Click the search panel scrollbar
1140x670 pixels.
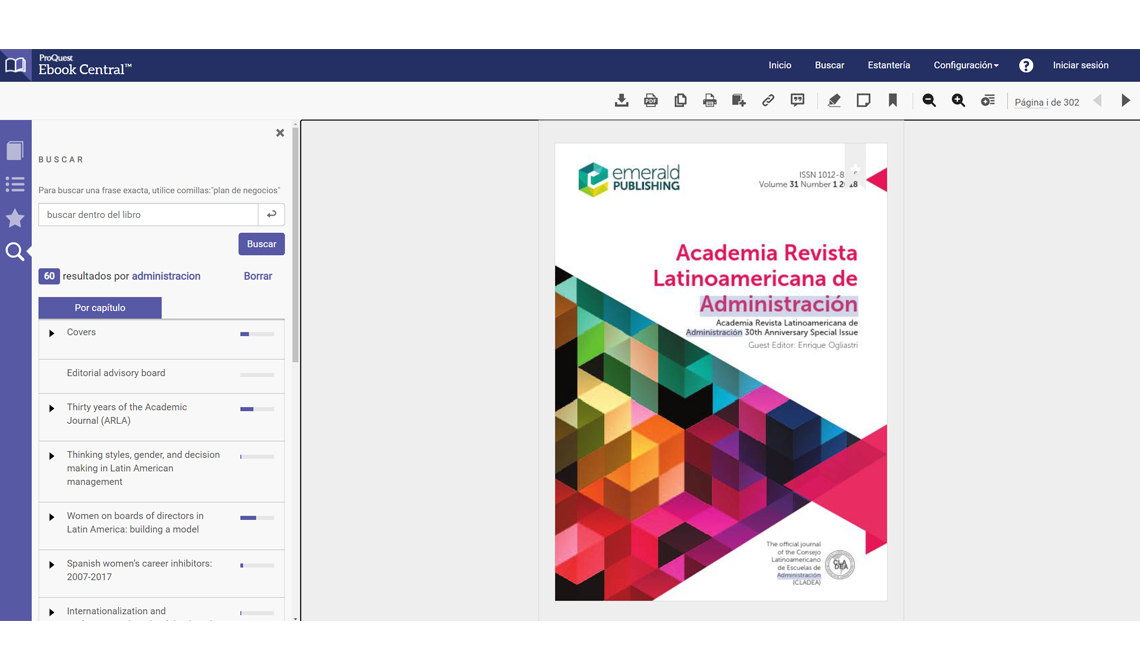[295, 243]
